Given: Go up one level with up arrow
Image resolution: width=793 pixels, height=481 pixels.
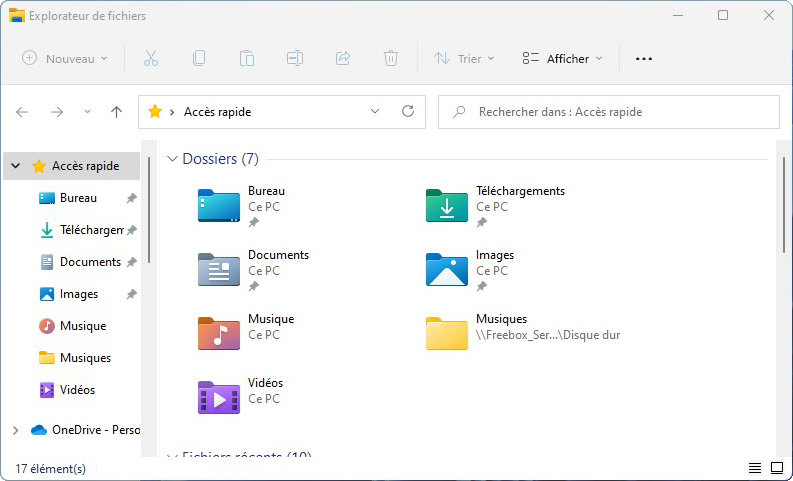Looking at the screenshot, I should [x=116, y=112].
